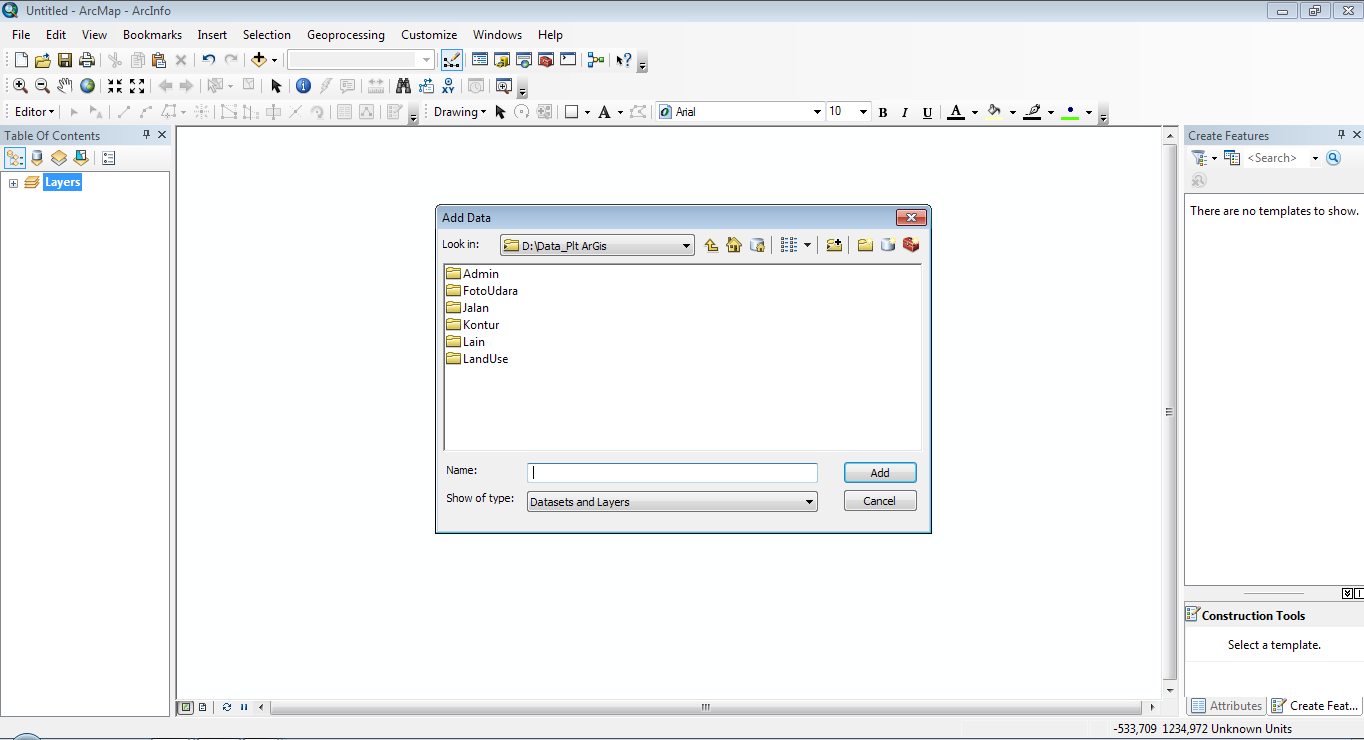This screenshot has width=1364, height=740.
Task: Open the ModelBuilder window icon
Action: click(x=596, y=60)
